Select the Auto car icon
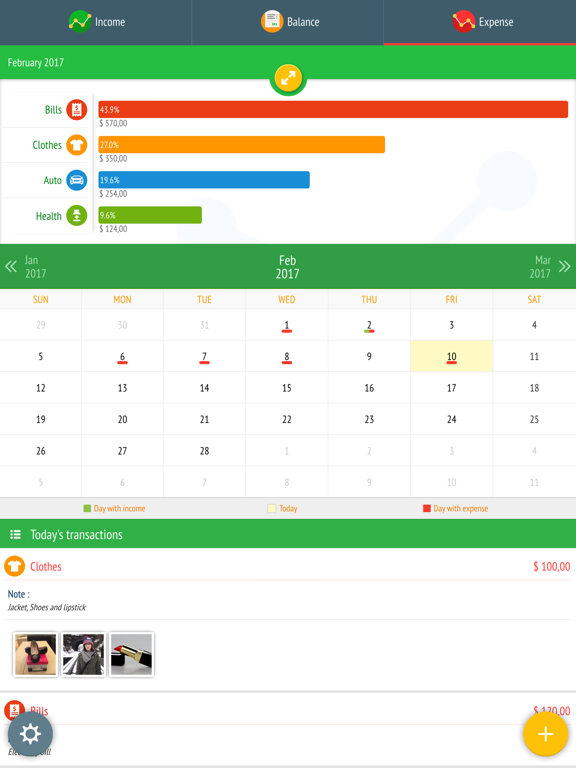The image size is (576, 768). tap(77, 180)
